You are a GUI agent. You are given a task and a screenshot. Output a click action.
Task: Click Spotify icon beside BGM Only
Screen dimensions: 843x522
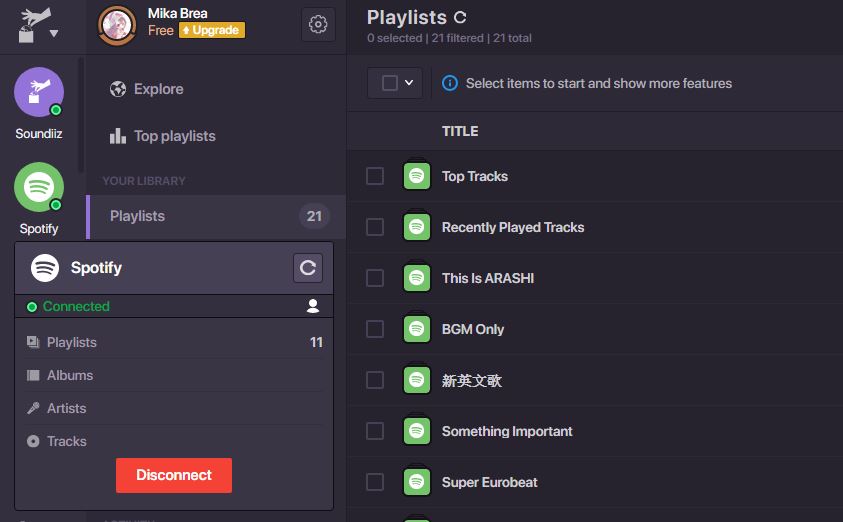pyautogui.click(x=417, y=328)
